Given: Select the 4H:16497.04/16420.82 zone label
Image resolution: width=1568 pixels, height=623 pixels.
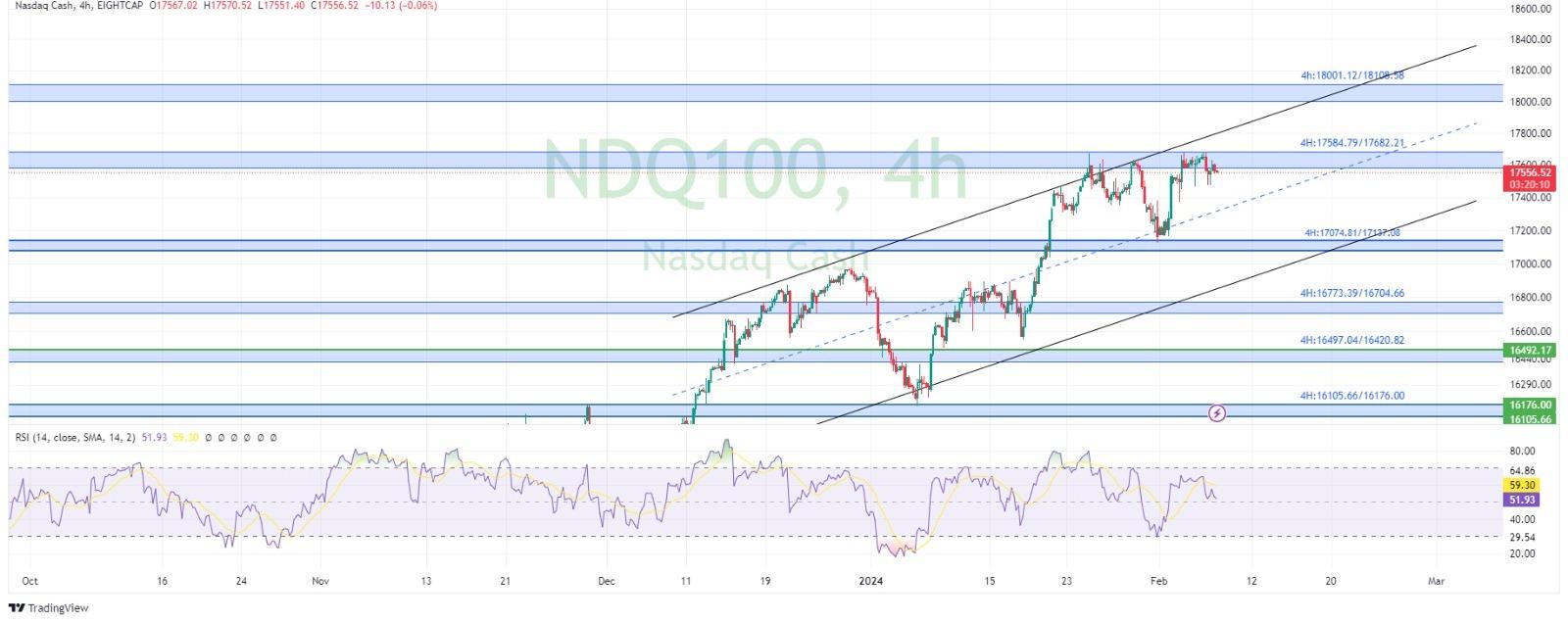Looking at the screenshot, I should pyautogui.click(x=1351, y=340).
